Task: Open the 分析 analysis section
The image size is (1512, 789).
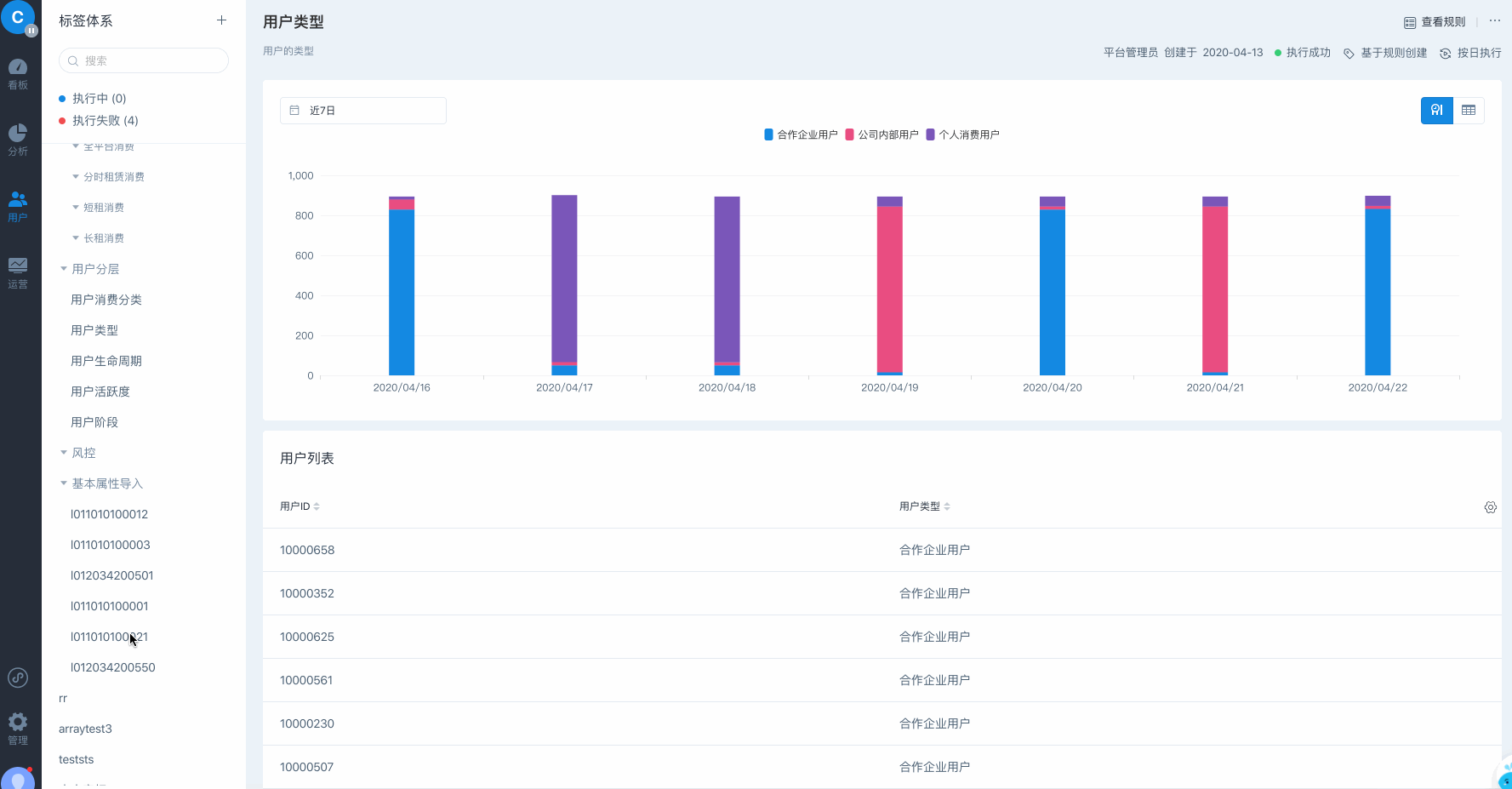Action: [x=18, y=140]
